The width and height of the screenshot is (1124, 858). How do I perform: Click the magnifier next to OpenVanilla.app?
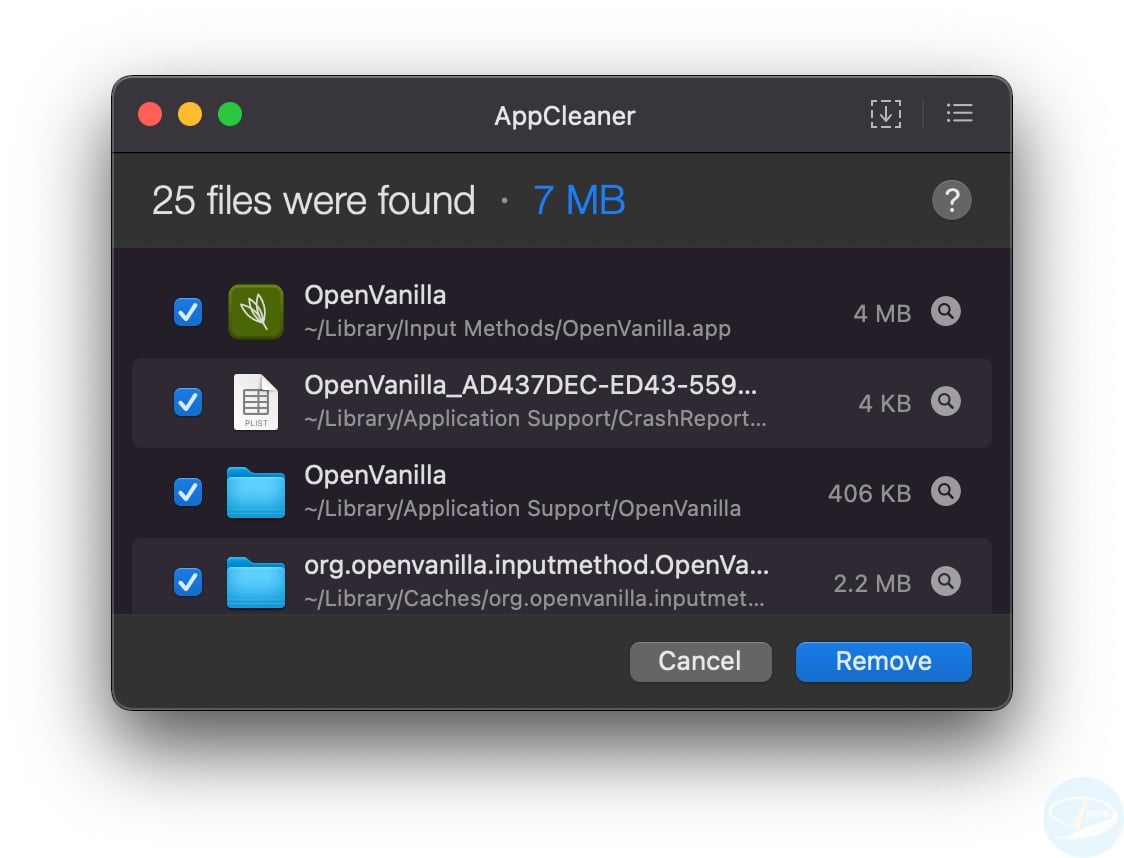click(946, 312)
